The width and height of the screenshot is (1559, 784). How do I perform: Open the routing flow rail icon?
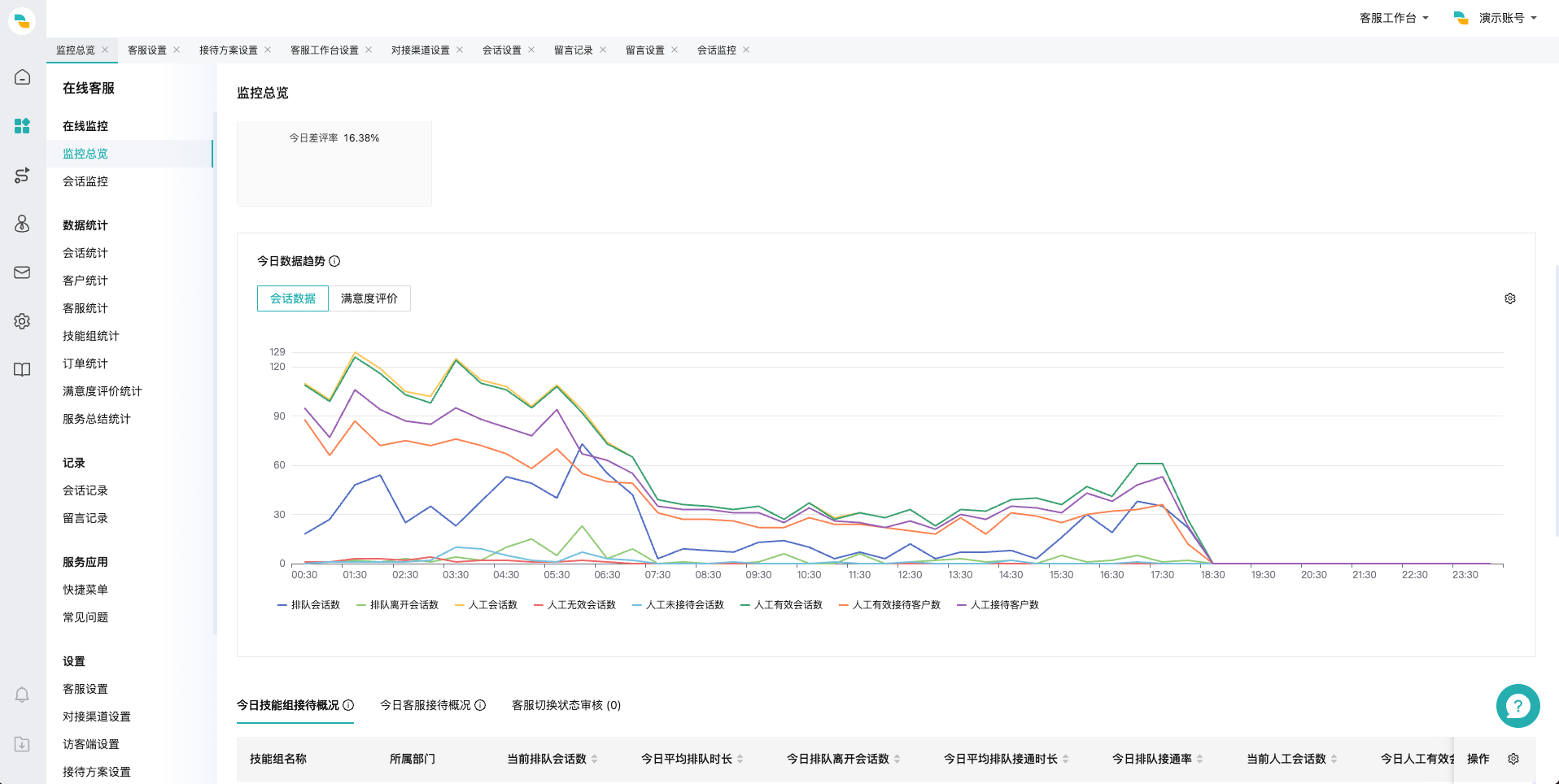[22, 175]
